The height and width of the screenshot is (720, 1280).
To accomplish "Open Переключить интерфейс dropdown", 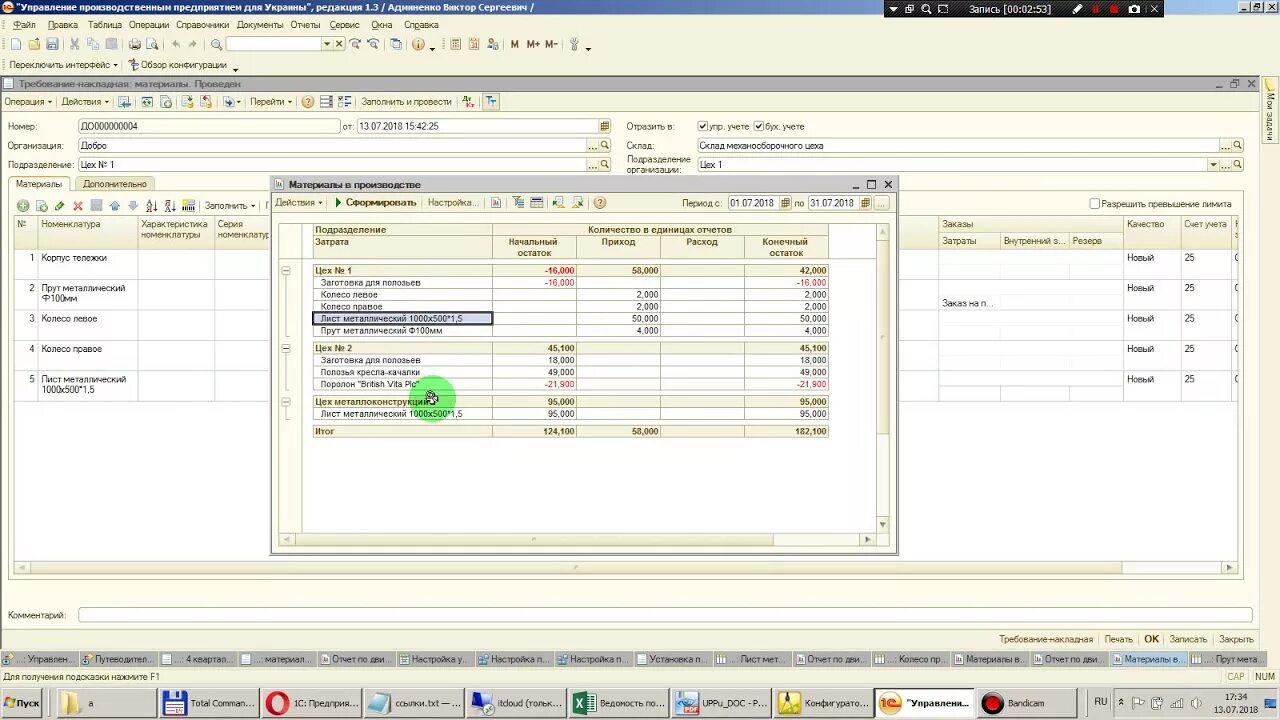I will [x=63, y=65].
